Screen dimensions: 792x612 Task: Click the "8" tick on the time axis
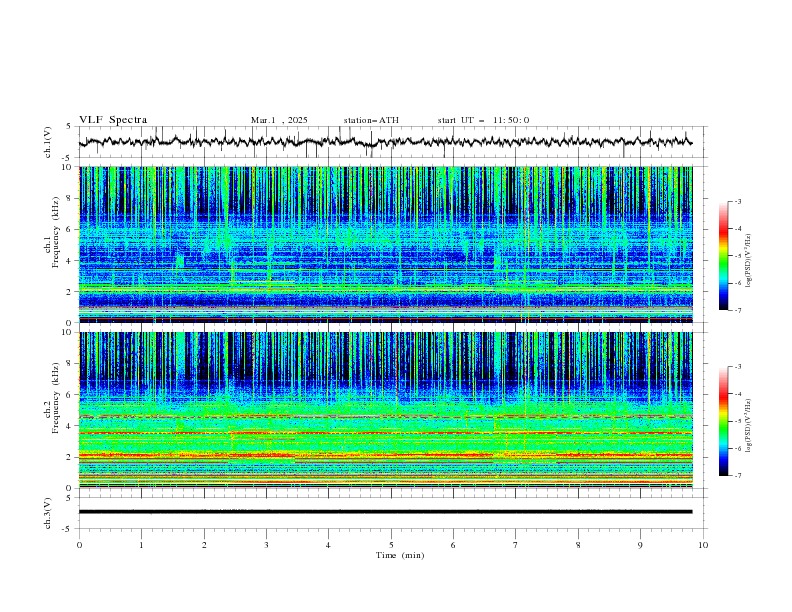click(x=578, y=545)
